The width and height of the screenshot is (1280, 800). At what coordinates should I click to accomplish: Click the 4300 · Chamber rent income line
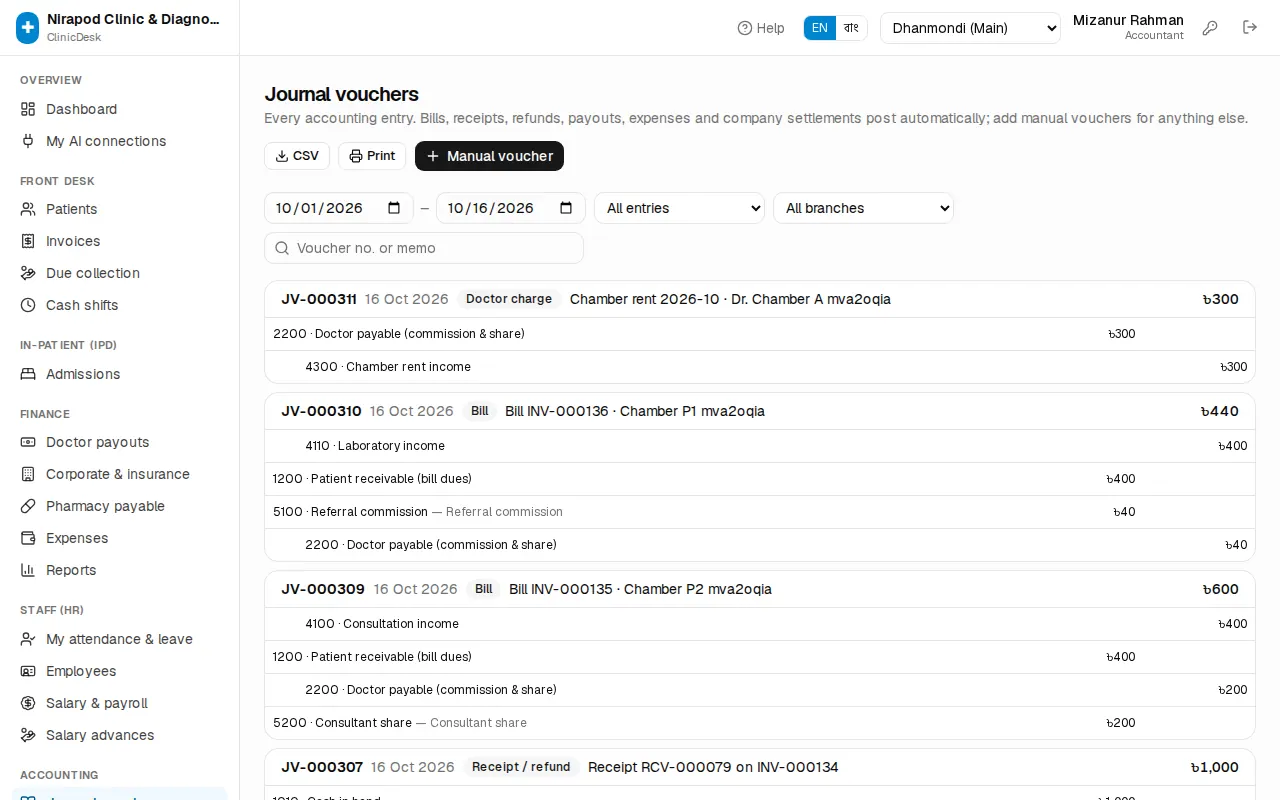coord(760,367)
